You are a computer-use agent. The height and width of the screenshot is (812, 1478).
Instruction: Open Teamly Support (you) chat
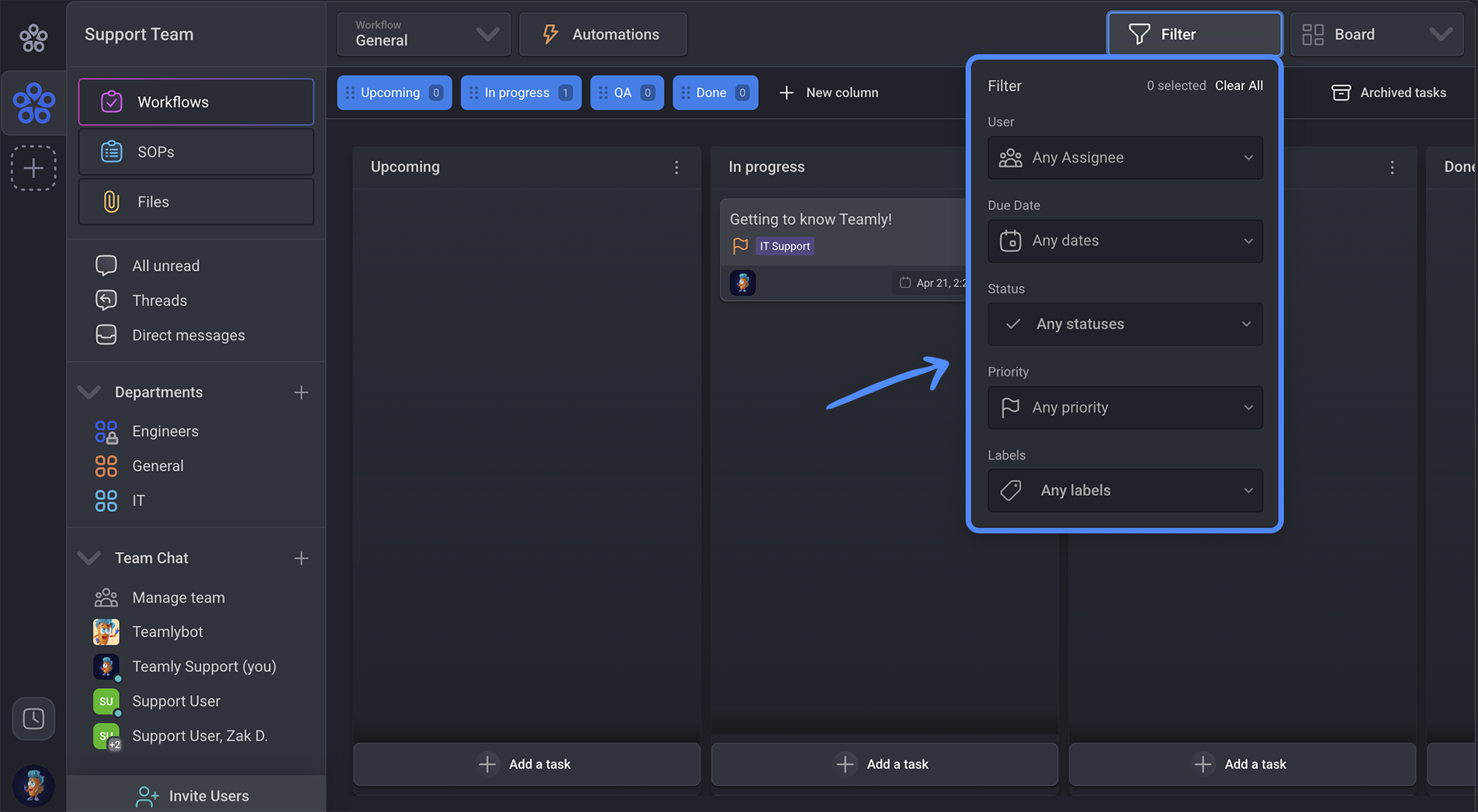pyautogui.click(x=185, y=667)
